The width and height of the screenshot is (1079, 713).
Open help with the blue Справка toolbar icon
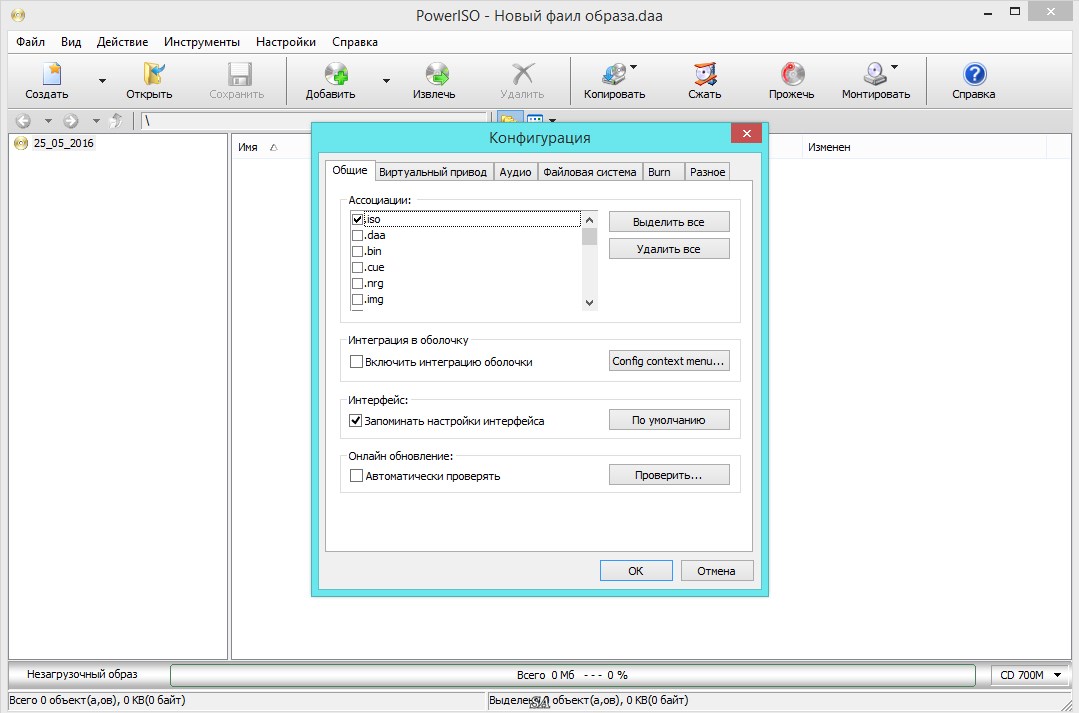tap(974, 74)
